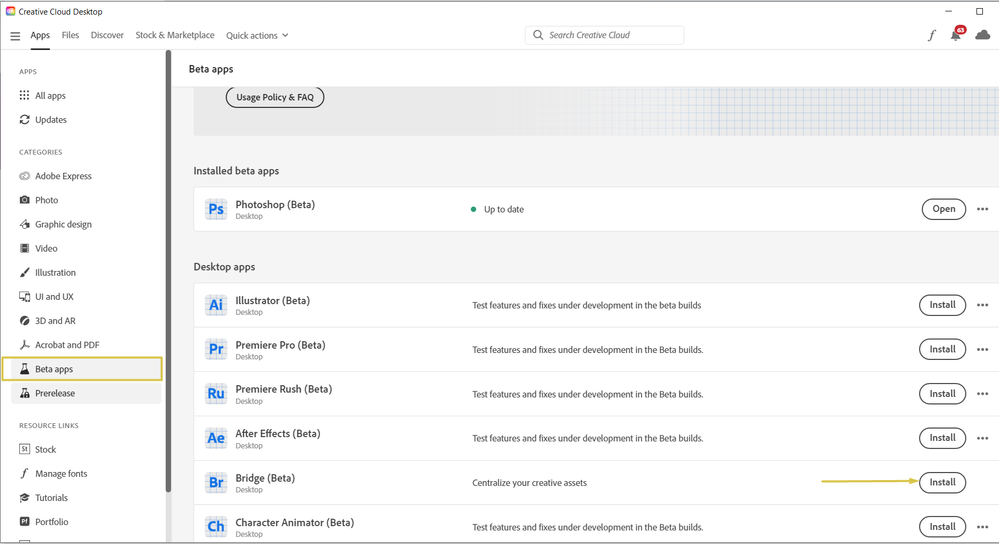Viewport: 999px width, 544px height.
Task: Click the cloud sync status icon
Action: pos(983,34)
